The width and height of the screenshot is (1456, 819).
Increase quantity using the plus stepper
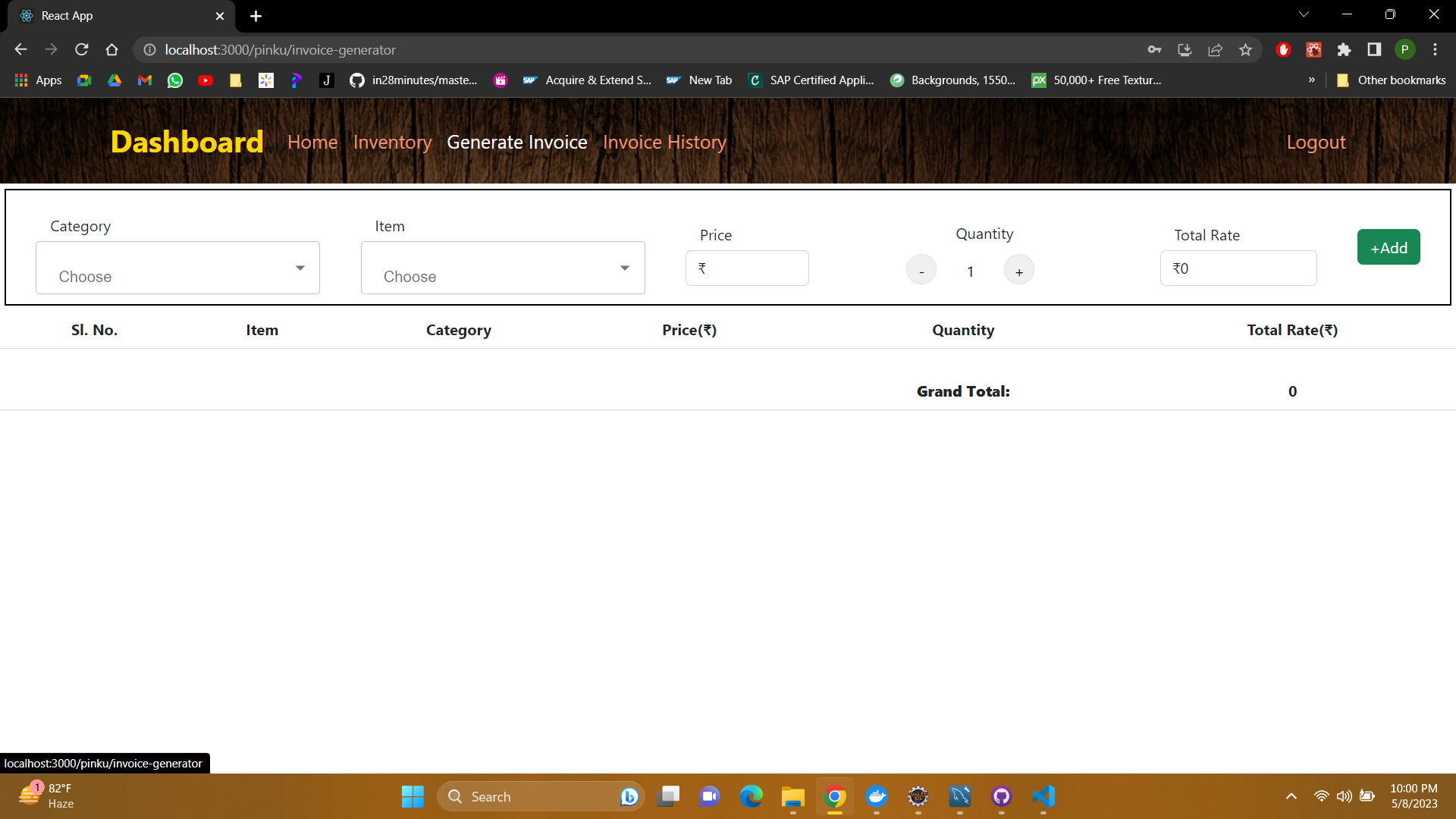pos(1018,269)
